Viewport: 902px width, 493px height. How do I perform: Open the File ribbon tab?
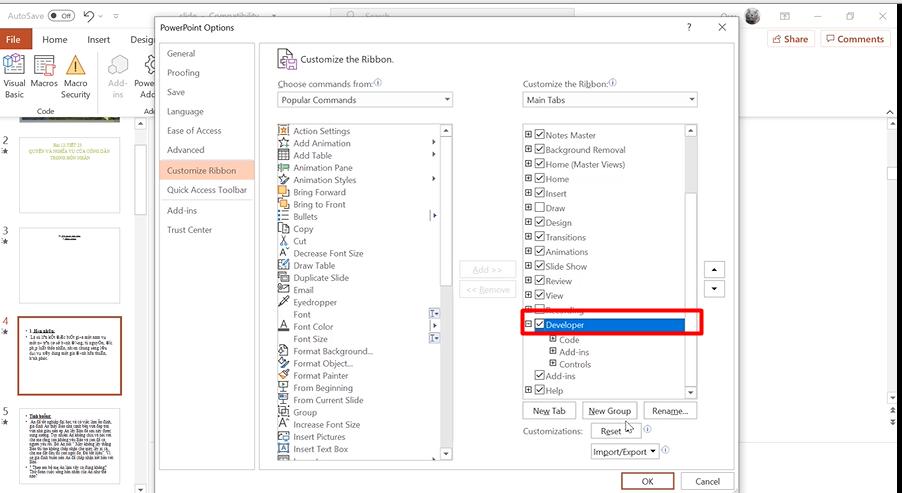(13, 40)
